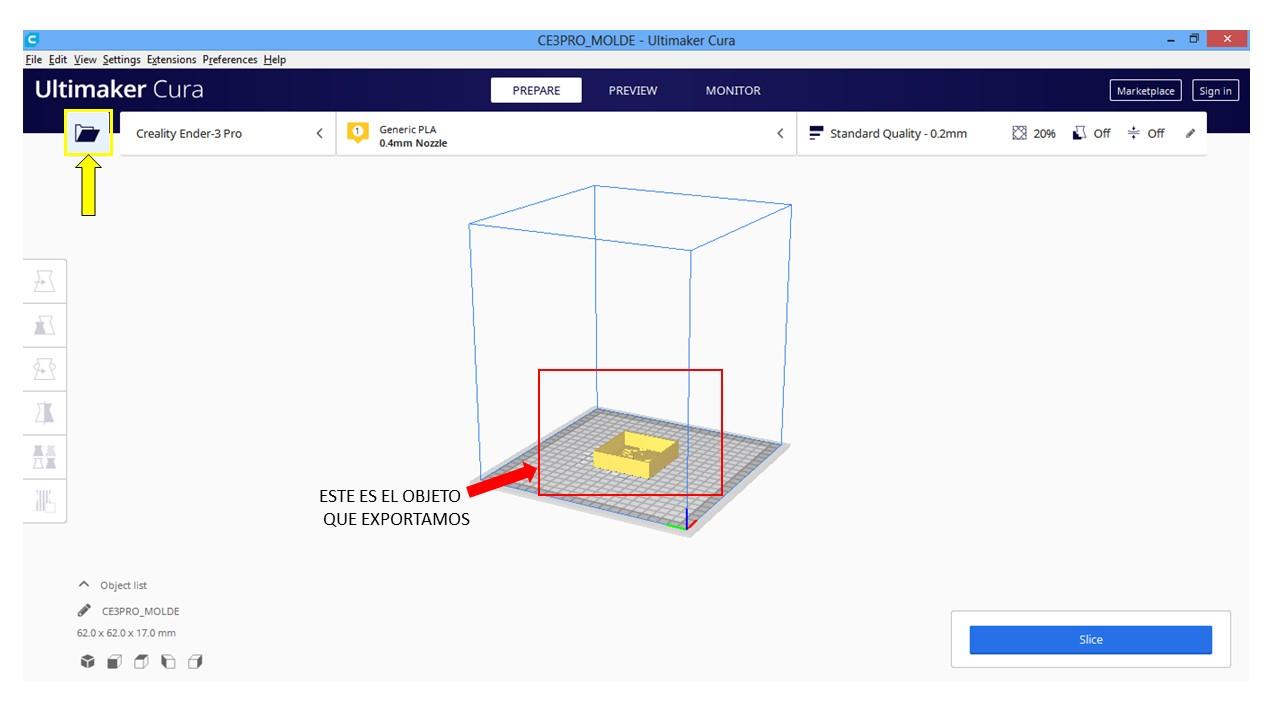
Task: Open a file with the folder icon
Action: (x=88, y=133)
